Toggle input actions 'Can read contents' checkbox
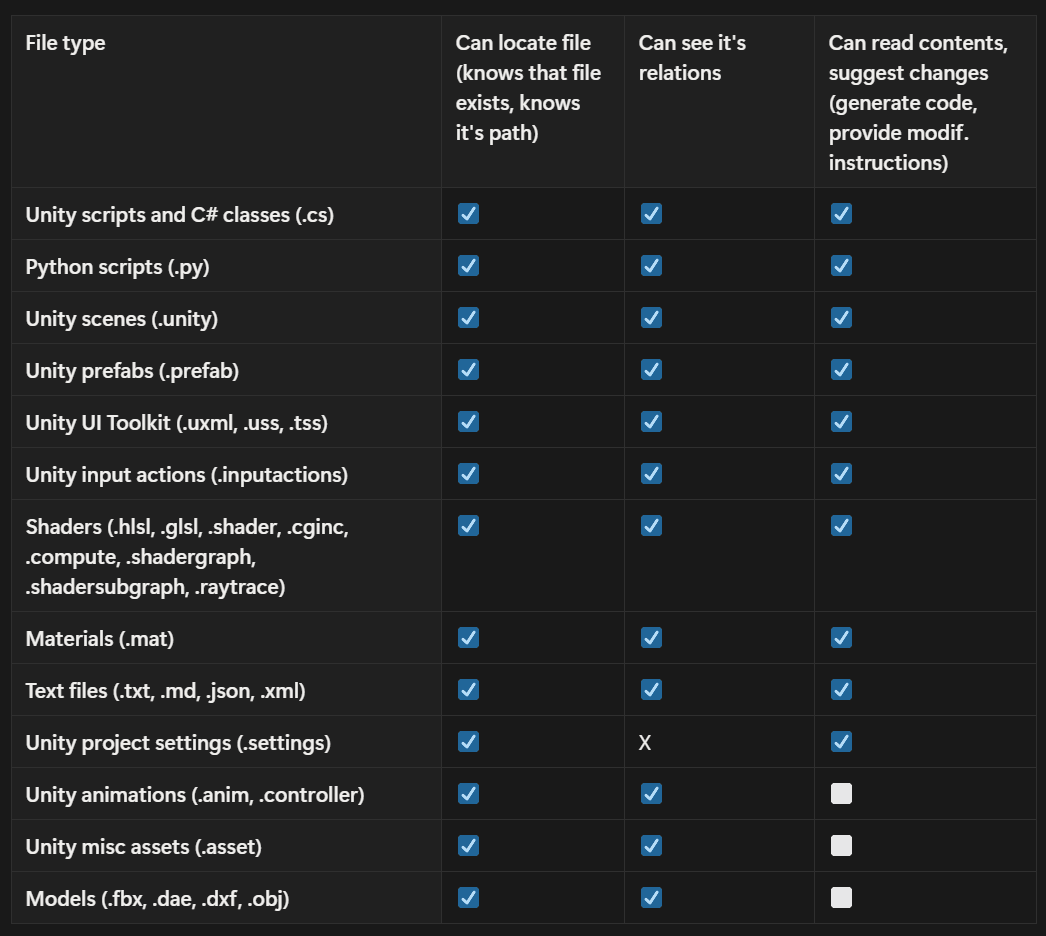Viewport: 1046px width, 936px height. point(841,473)
